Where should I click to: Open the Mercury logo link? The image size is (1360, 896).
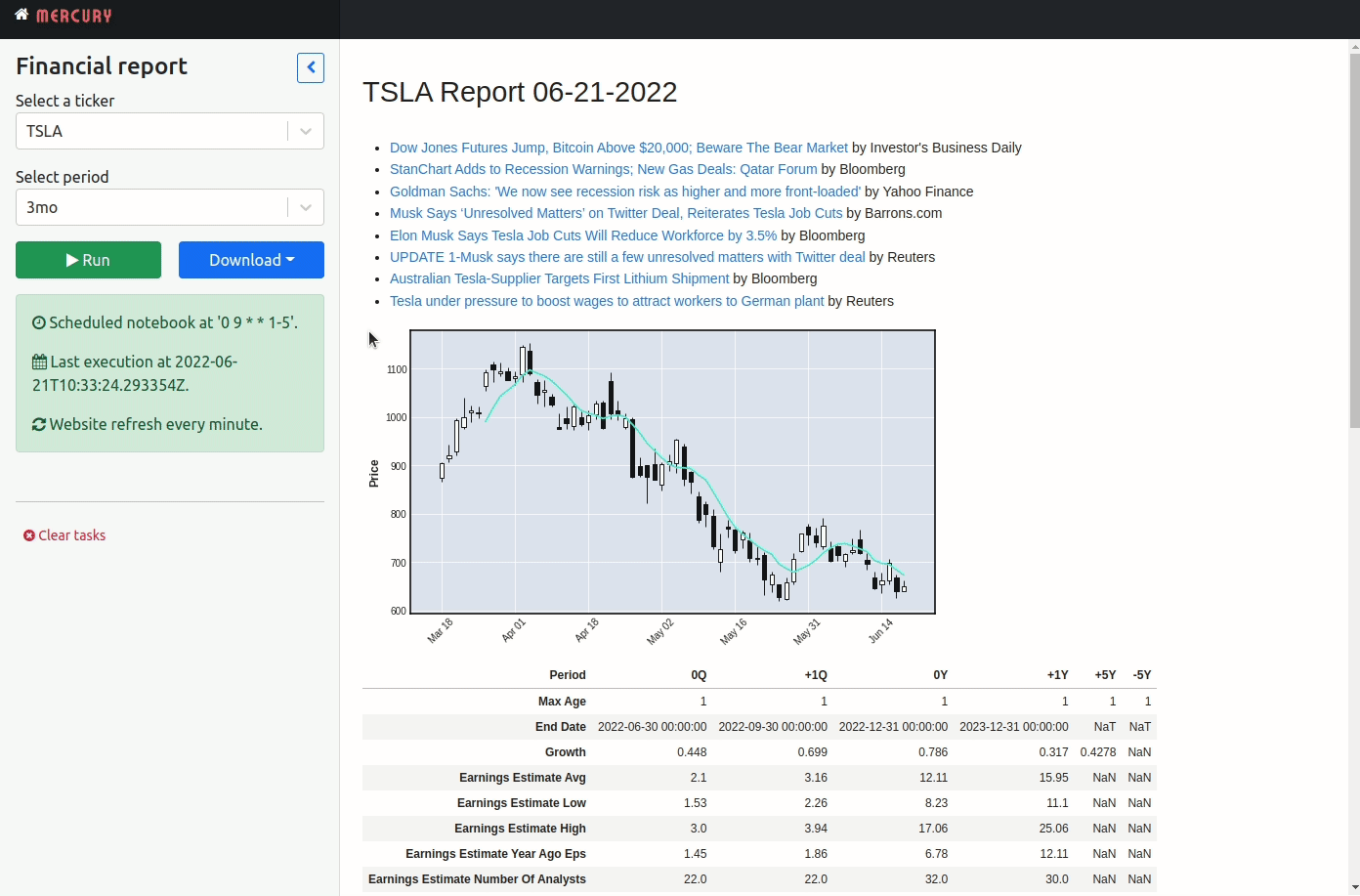[74, 16]
